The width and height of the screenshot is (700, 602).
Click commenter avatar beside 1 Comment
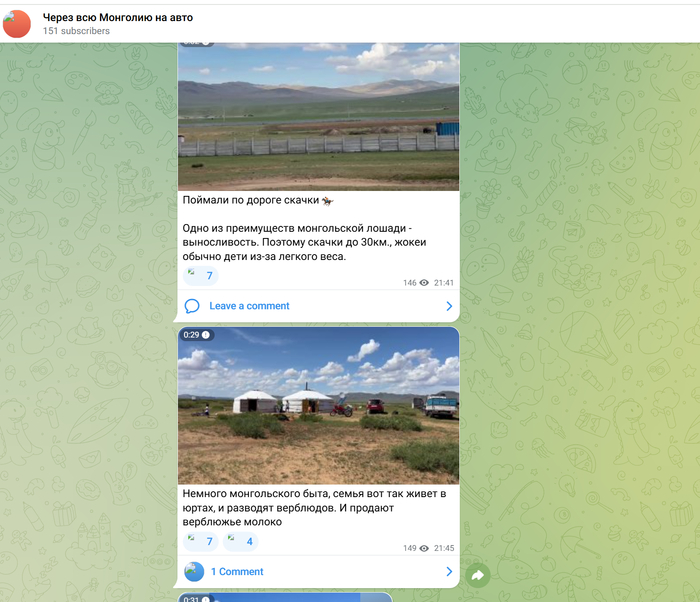point(194,572)
